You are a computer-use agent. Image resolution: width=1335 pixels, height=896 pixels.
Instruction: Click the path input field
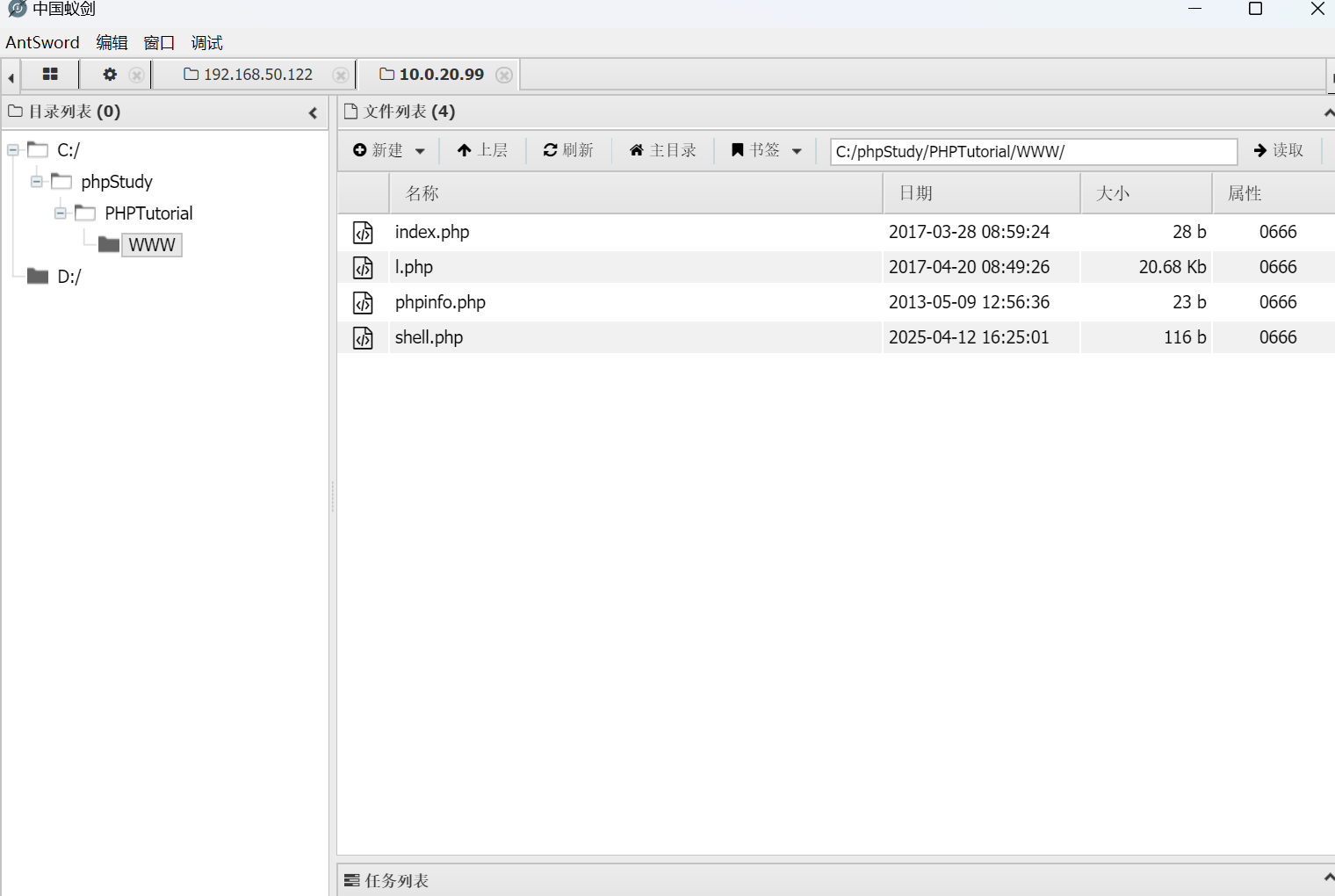1034,151
